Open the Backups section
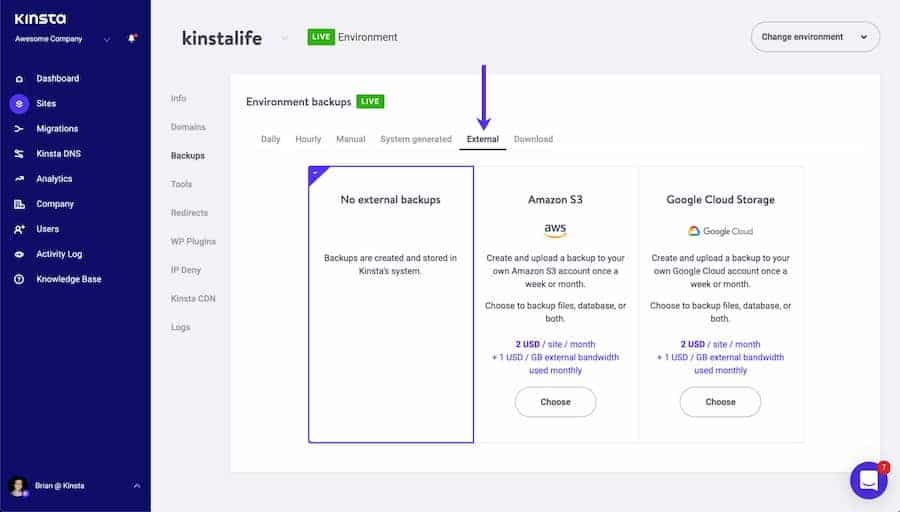900x512 pixels. click(188, 156)
